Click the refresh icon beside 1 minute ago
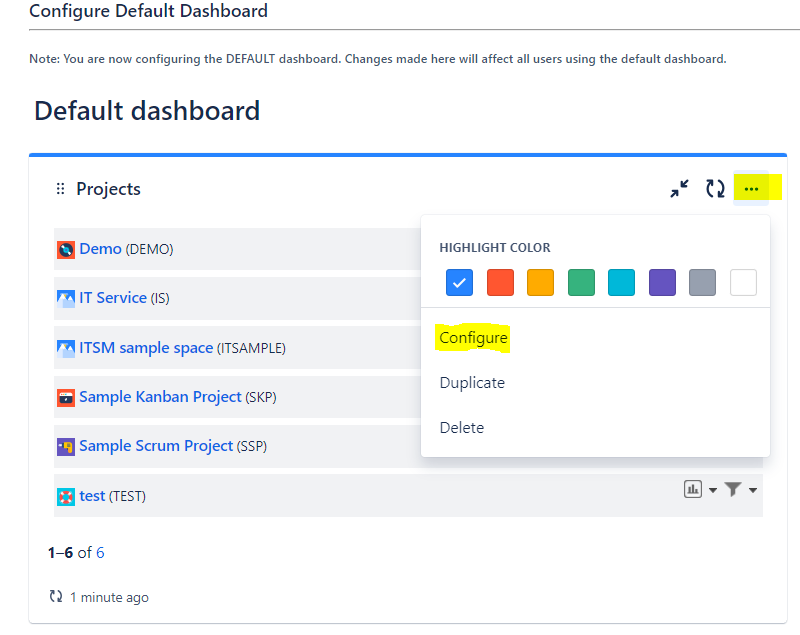 click(56, 596)
